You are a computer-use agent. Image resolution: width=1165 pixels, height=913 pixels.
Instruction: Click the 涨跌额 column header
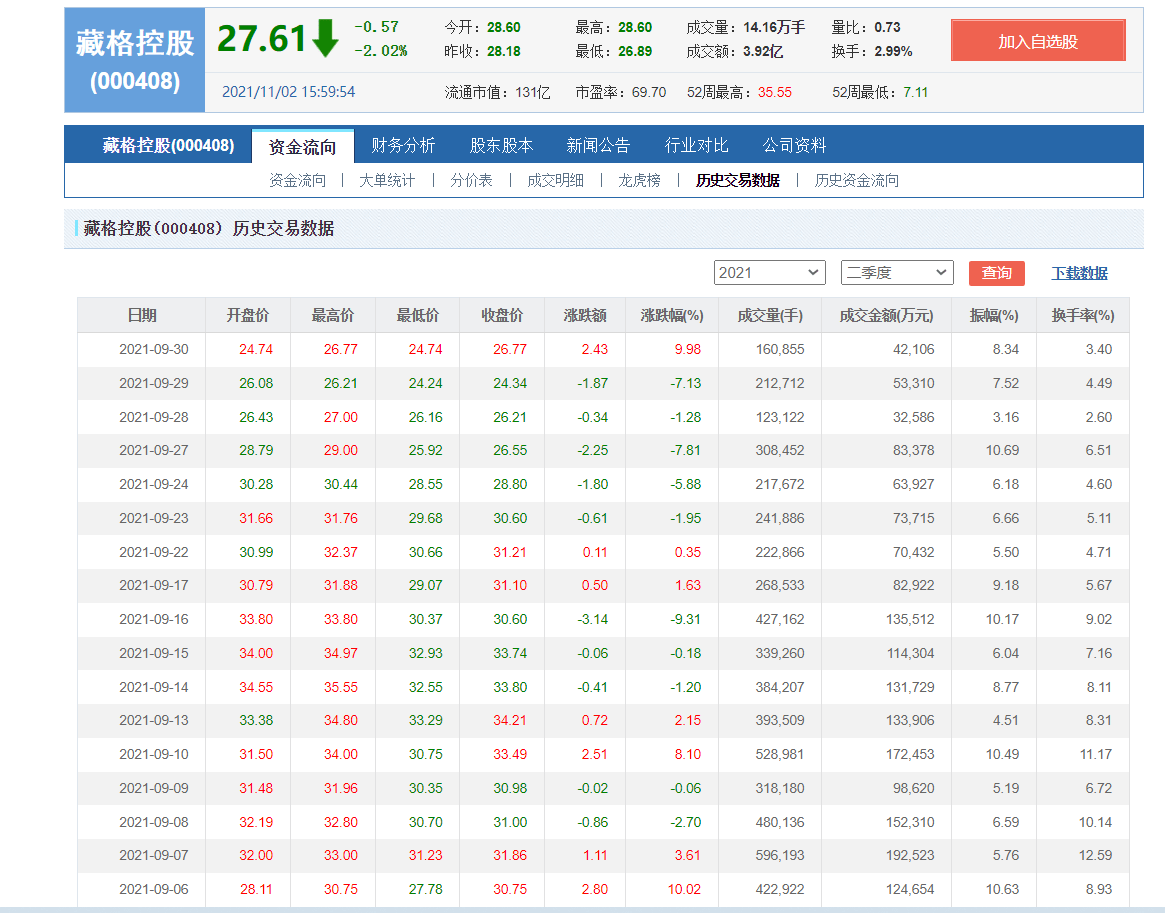point(585,315)
